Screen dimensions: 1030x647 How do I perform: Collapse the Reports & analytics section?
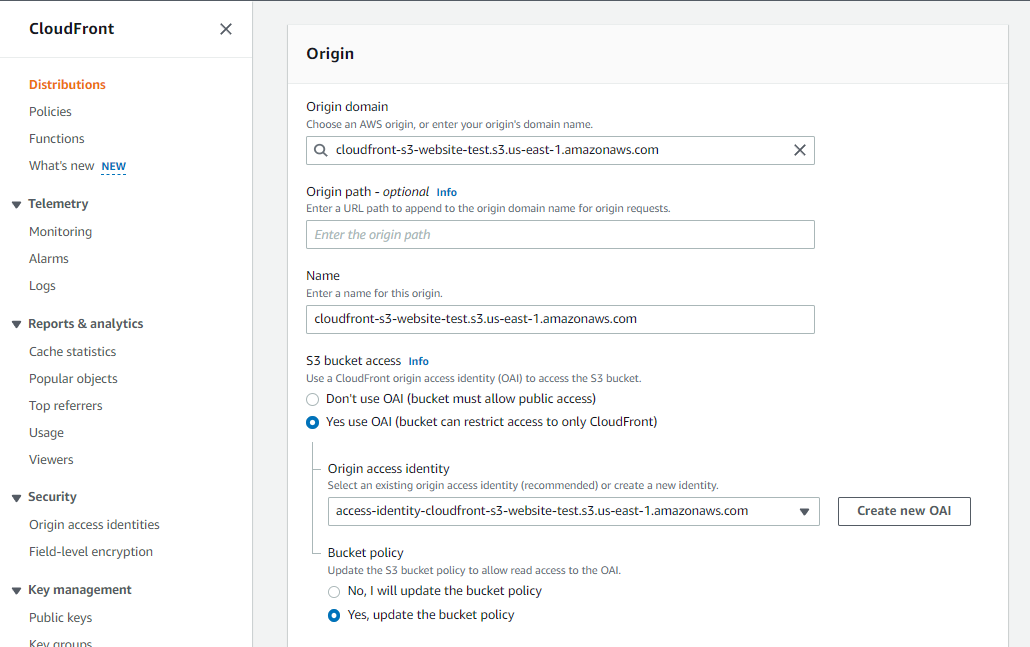[x=16, y=324]
